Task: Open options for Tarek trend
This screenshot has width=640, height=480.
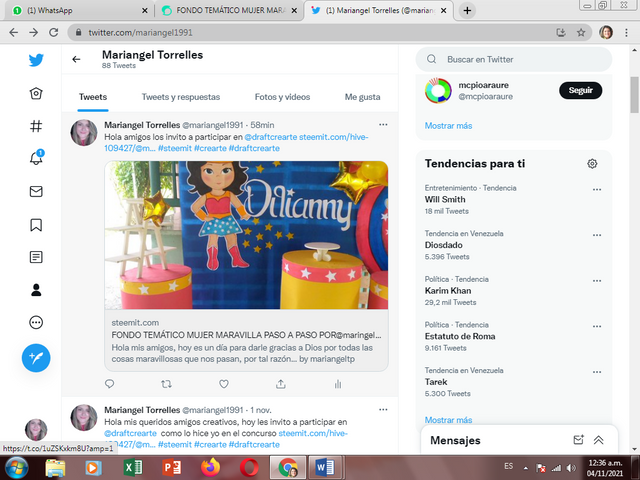Action: click(597, 372)
